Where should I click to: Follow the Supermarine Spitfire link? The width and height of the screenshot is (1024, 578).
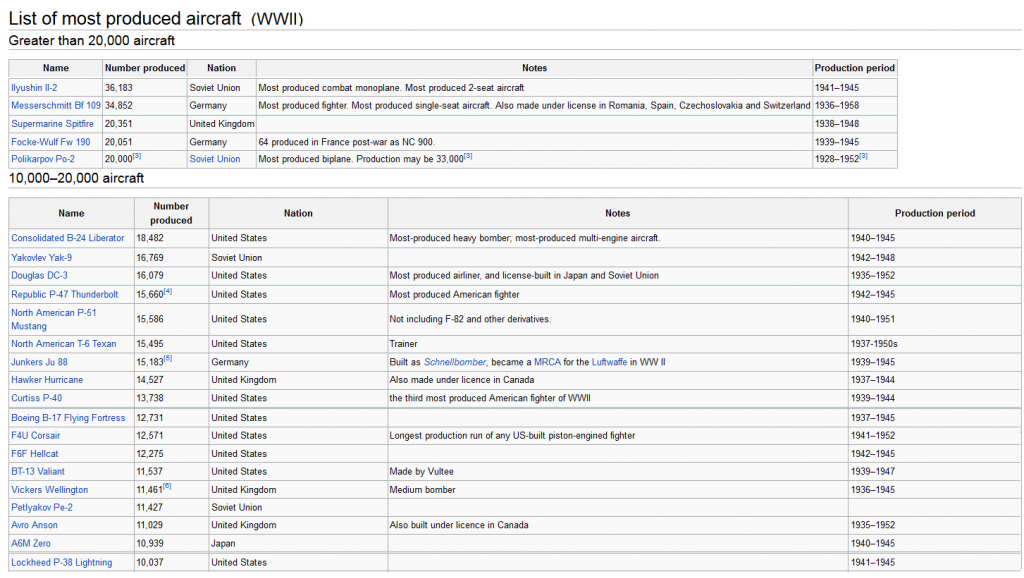tap(52, 123)
